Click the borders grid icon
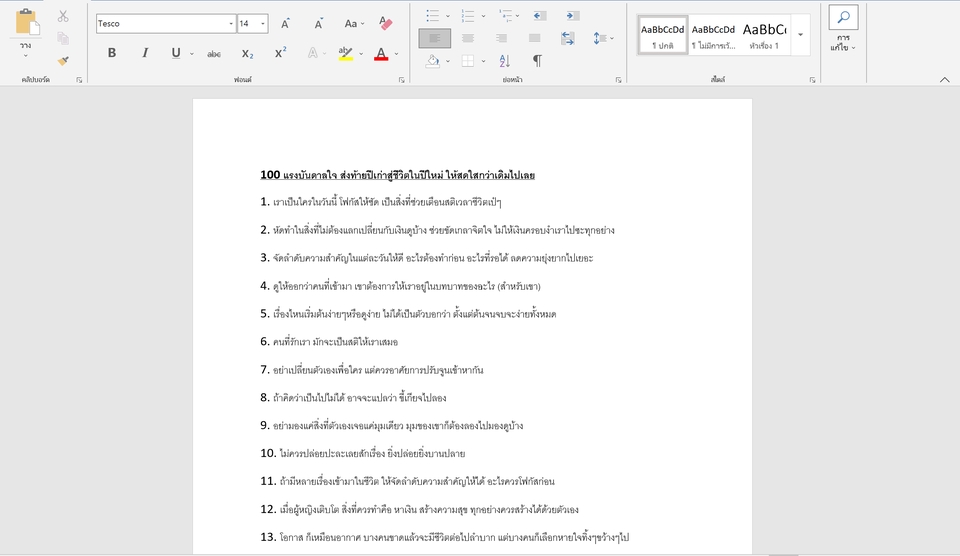The height and width of the screenshot is (556, 960). click(x=468, y=61)
